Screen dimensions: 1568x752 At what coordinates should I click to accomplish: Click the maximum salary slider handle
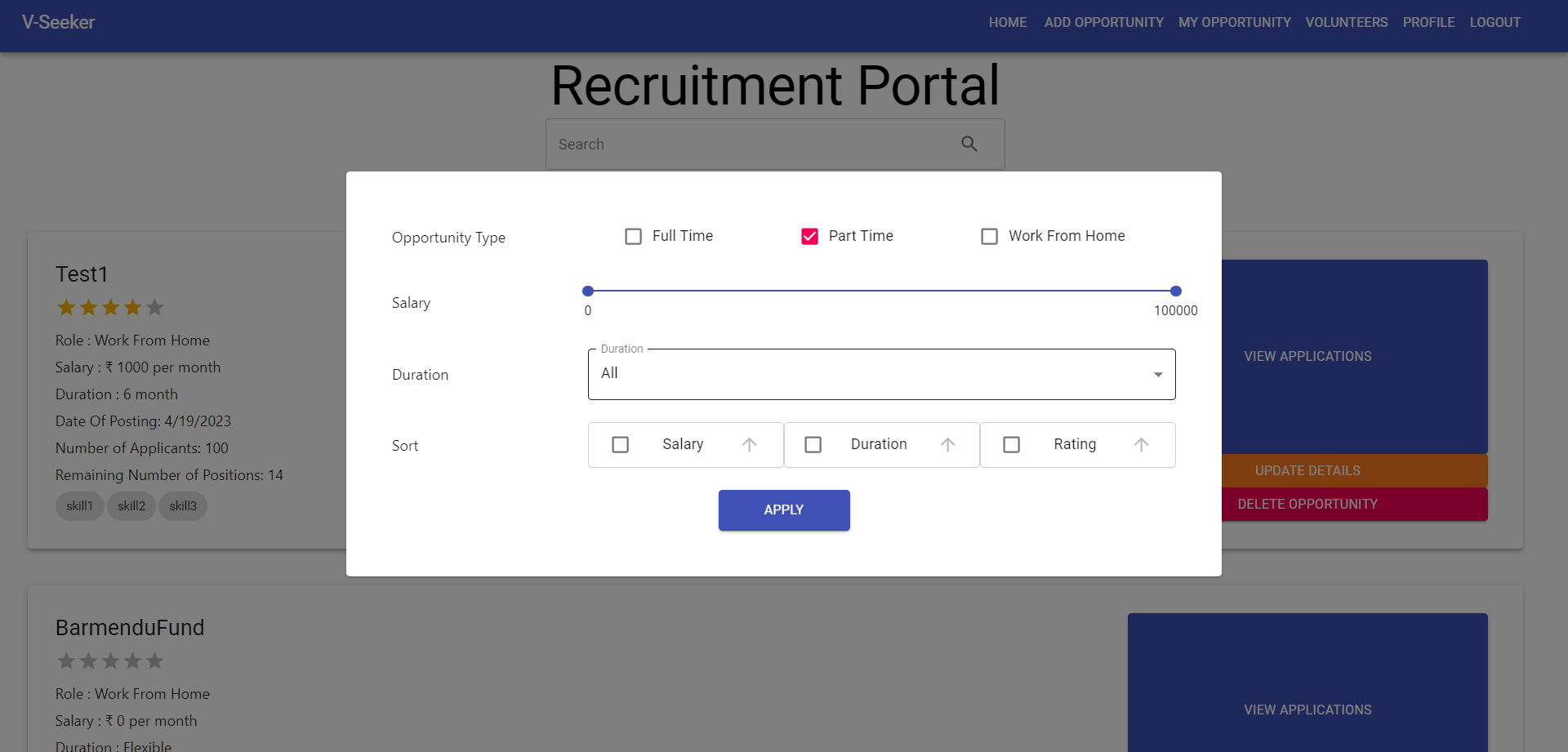tap(1176, 291)
